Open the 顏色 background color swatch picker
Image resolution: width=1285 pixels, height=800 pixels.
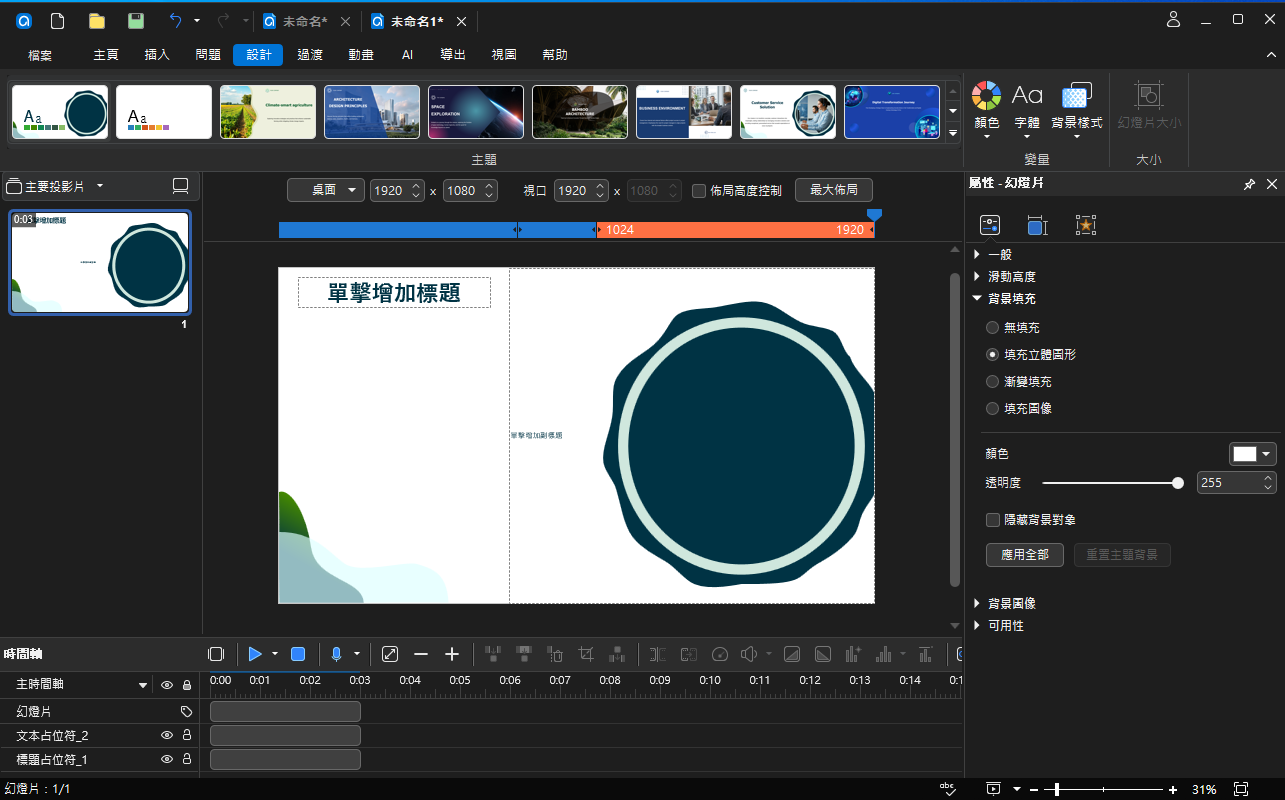[x=1253, y=454]
